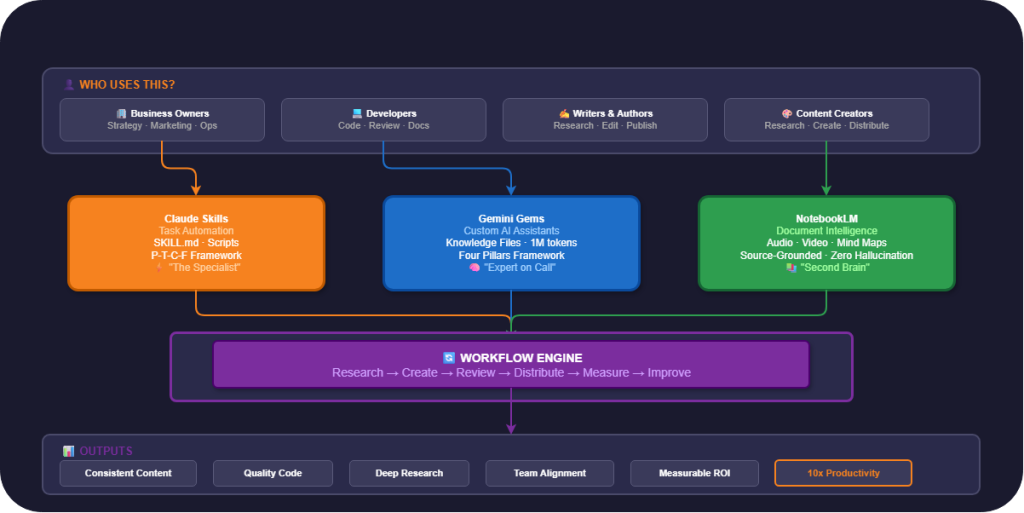Open the blue Gemini Gems box
The height and width of the screenshot is (513, 1024).
511,243
